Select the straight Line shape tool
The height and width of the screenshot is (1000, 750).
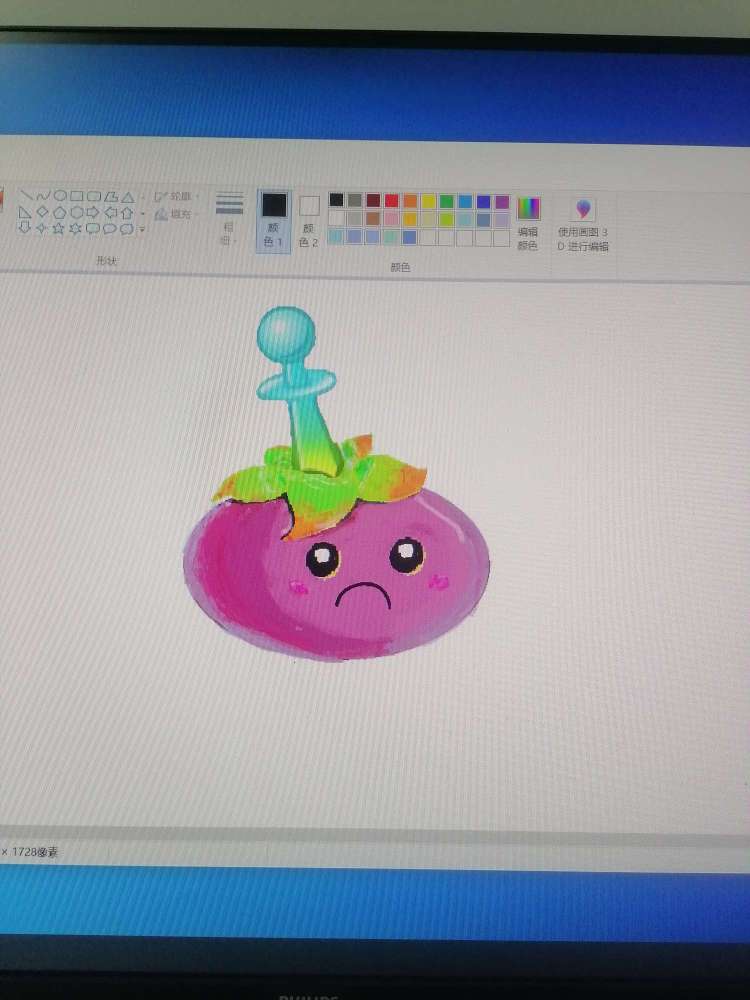[26, 195]
